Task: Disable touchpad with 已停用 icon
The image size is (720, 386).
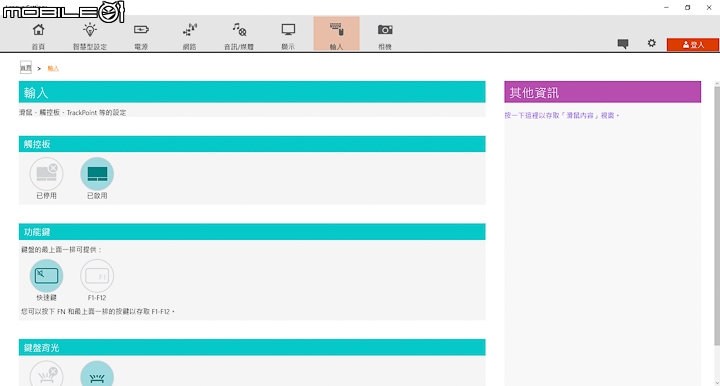Action: [x=46, y=174]
